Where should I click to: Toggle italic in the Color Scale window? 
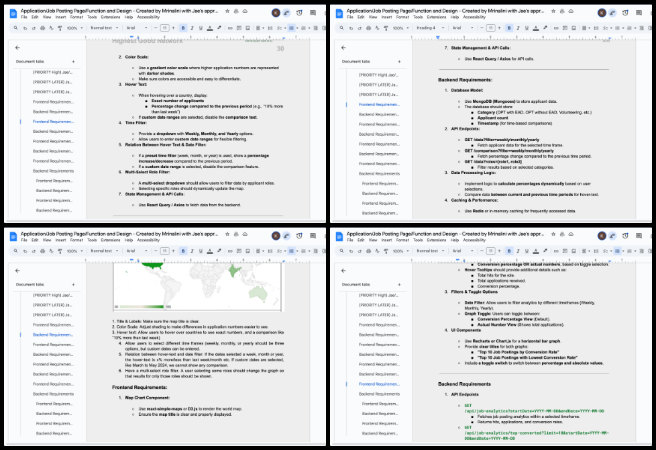pos(192,28)
